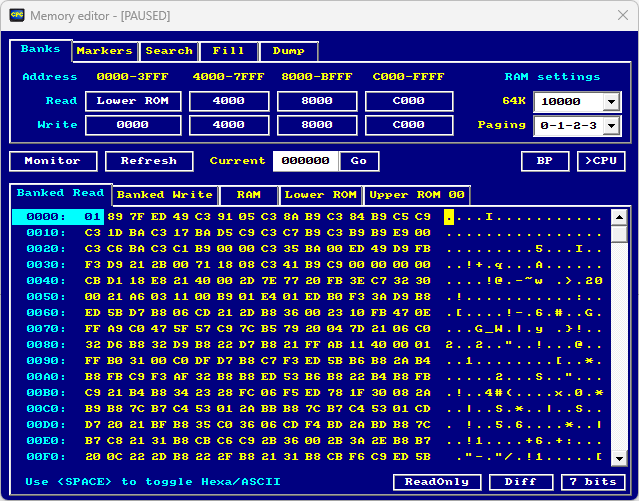Image resolution: width=639 pixels, height=501 pixels.
Task: Click the Go button
Action: tap(359, 161)
